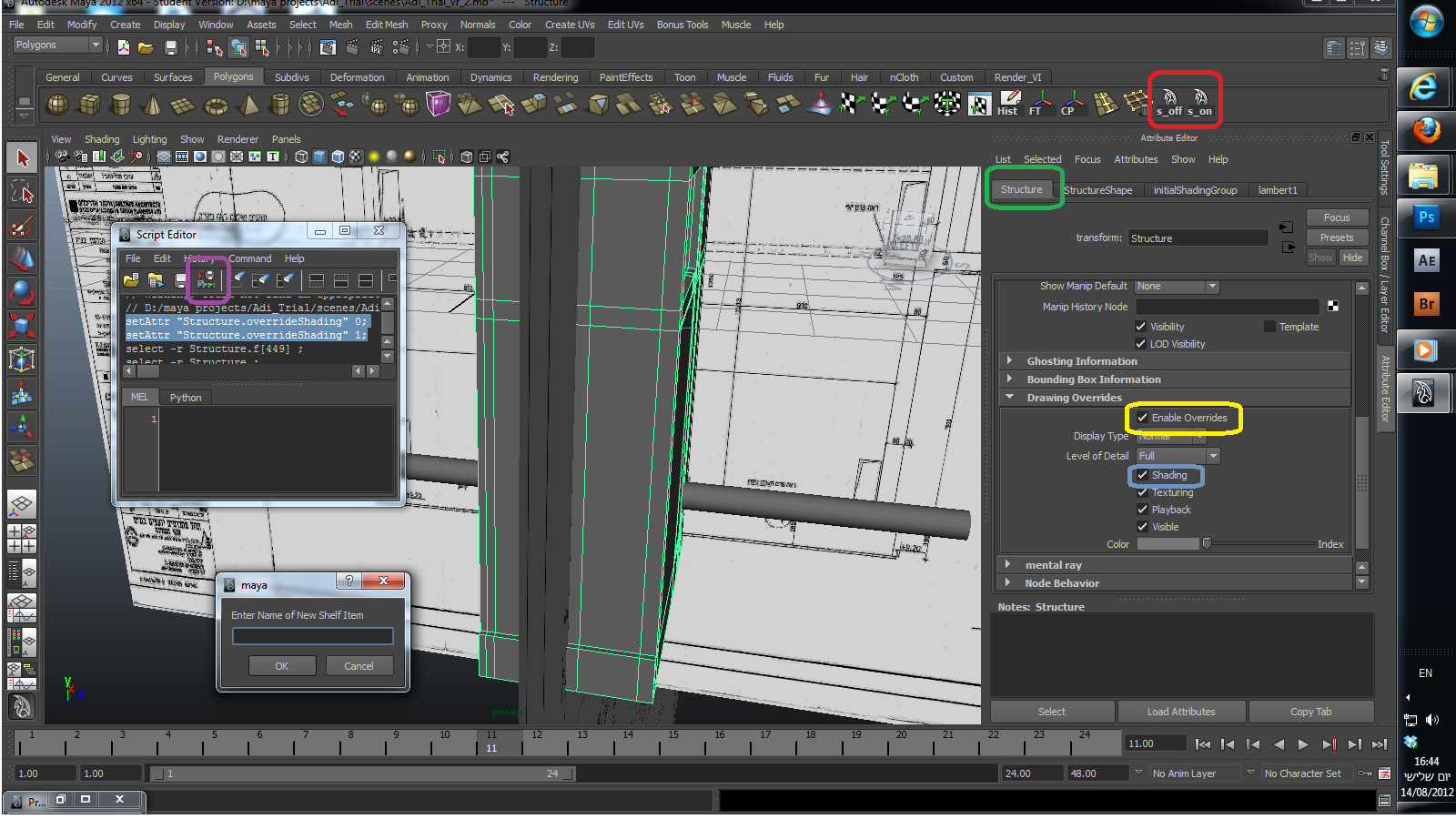The width and height of the screenshot is (1456, 819).
Task: Toggle the Shading override checkbox
Action: click(x=1143, y=475)
